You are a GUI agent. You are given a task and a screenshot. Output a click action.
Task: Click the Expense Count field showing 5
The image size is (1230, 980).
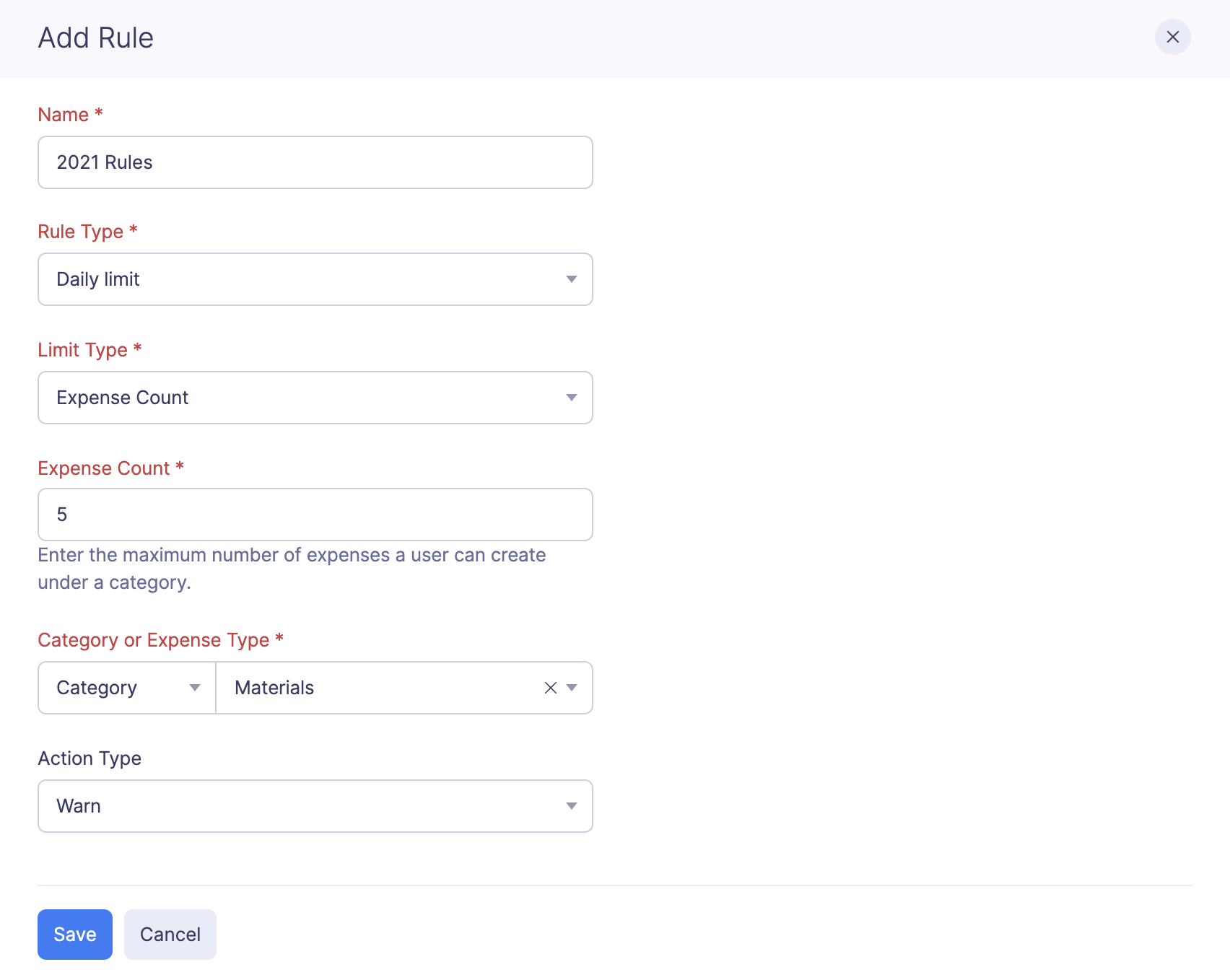pos(315,515)
